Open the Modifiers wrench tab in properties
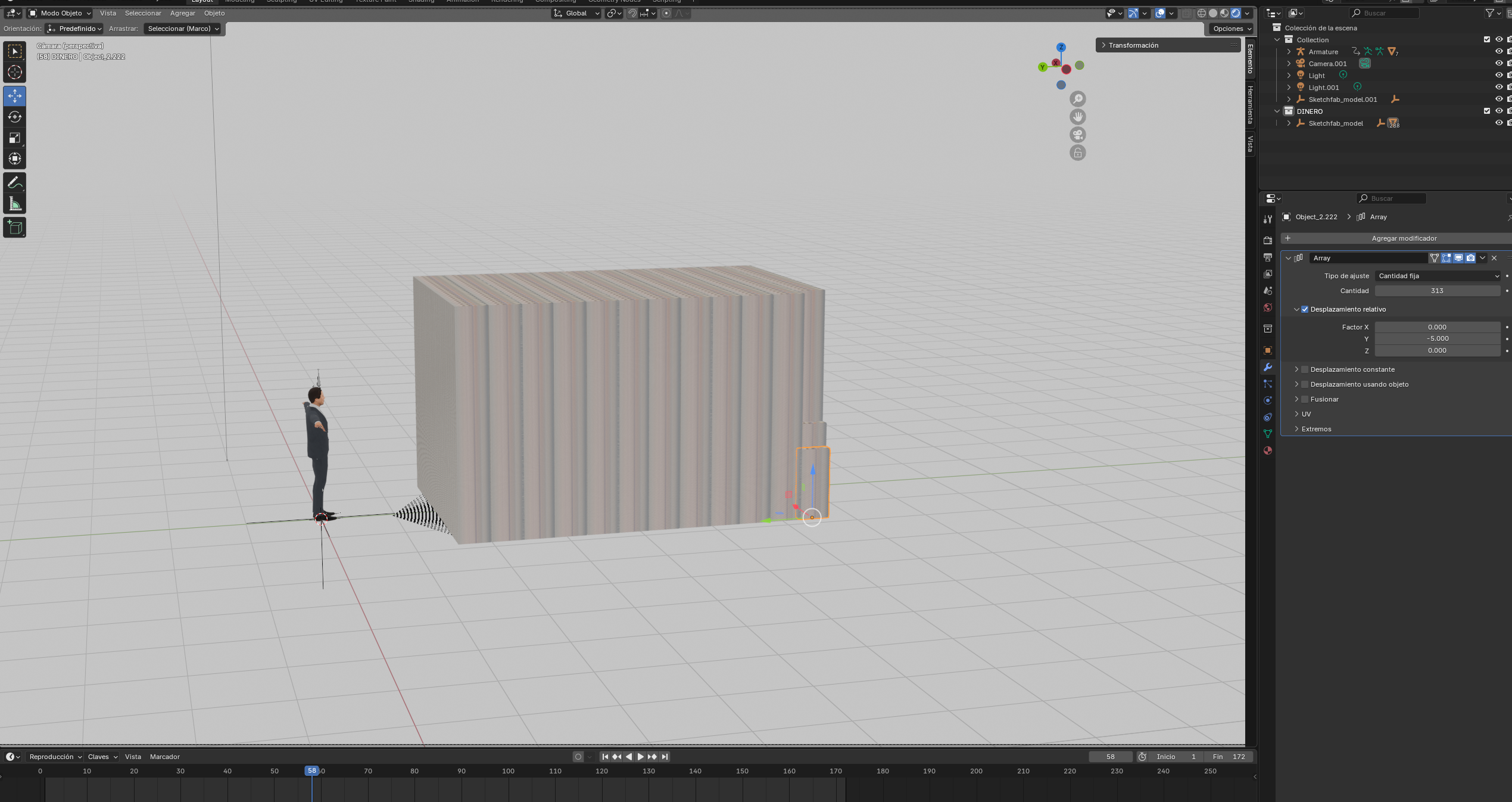1512x802 pixels. click(1268, 367)
